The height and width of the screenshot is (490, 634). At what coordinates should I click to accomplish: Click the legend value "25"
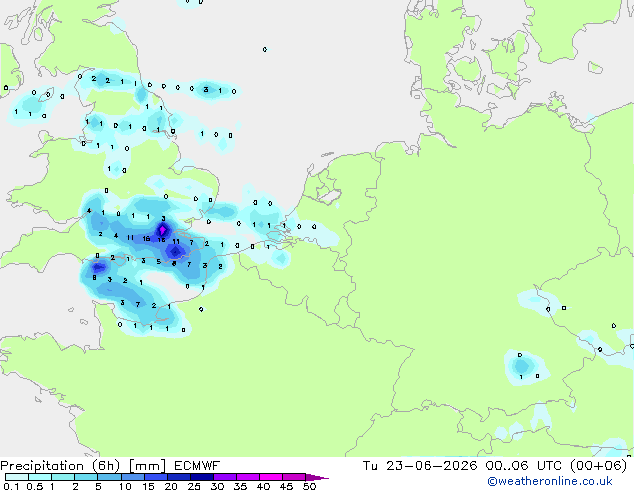click(x=194, y=486)
